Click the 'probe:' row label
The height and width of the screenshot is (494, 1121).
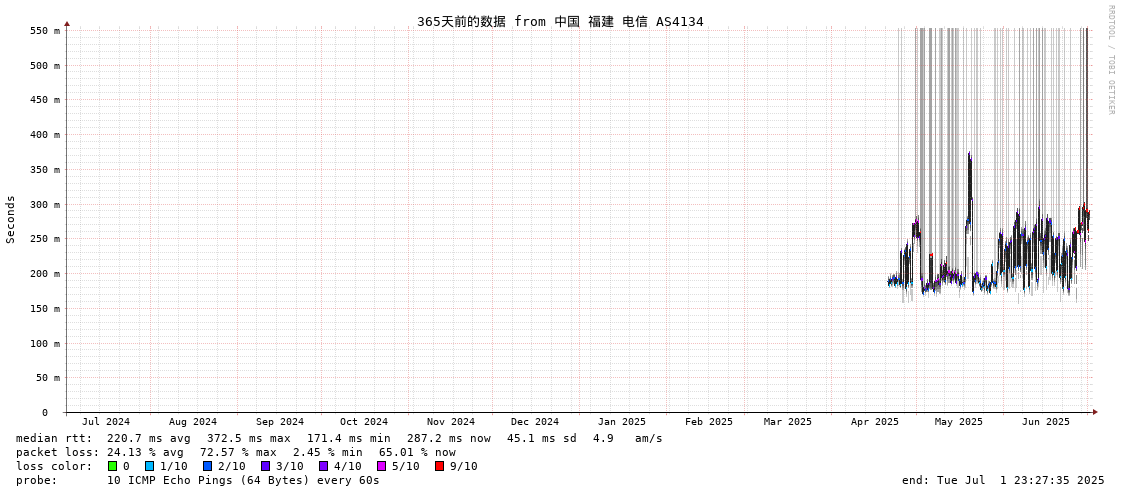(x=36, y=480)
